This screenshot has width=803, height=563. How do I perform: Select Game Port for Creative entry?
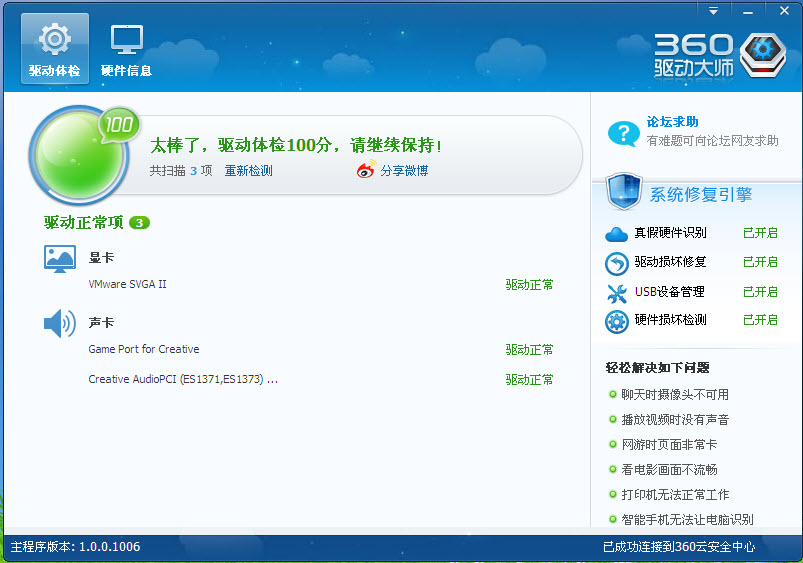(x=144, y=349)
